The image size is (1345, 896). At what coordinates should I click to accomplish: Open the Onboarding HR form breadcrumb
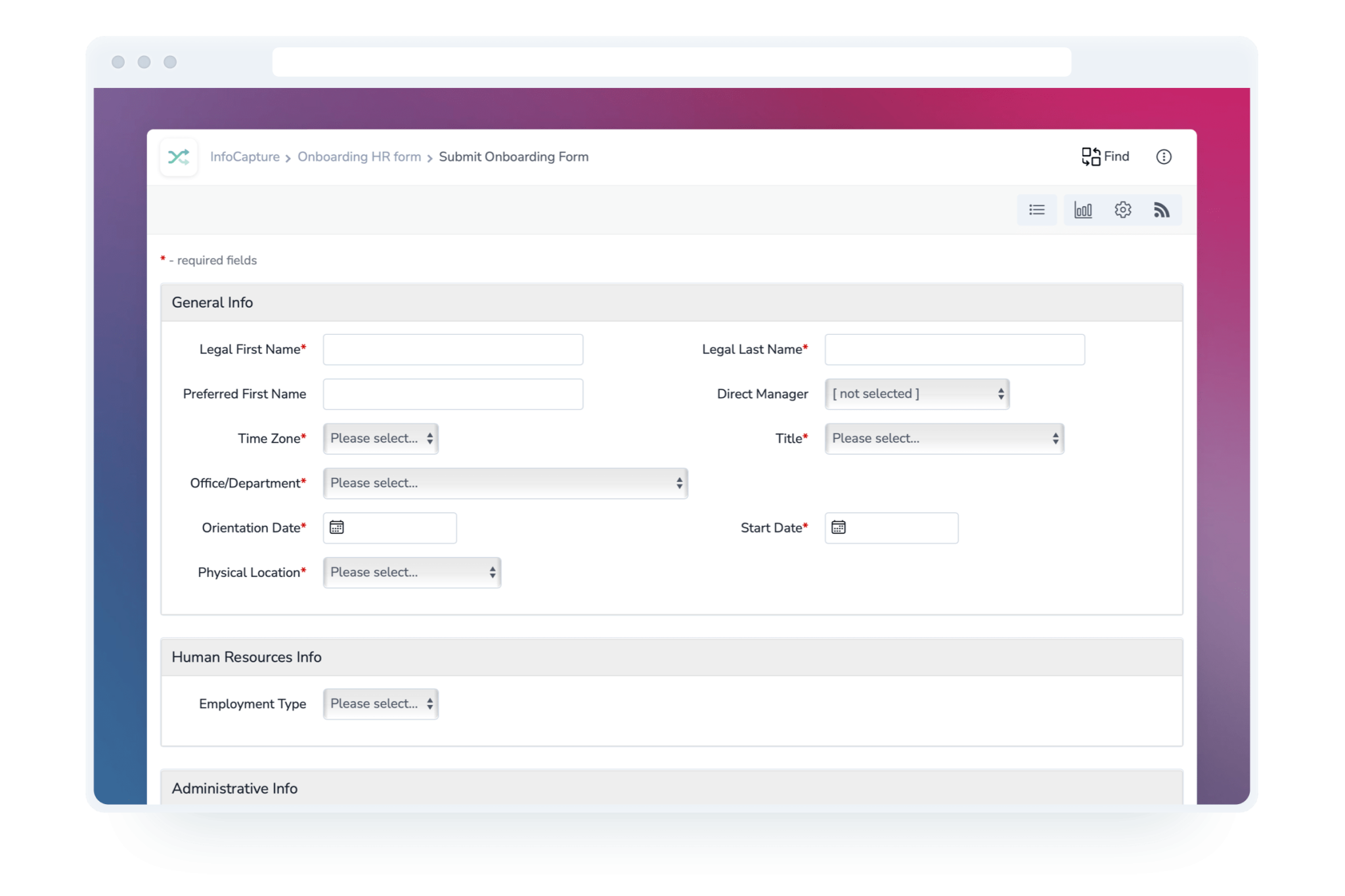click(x=359, y=156)
